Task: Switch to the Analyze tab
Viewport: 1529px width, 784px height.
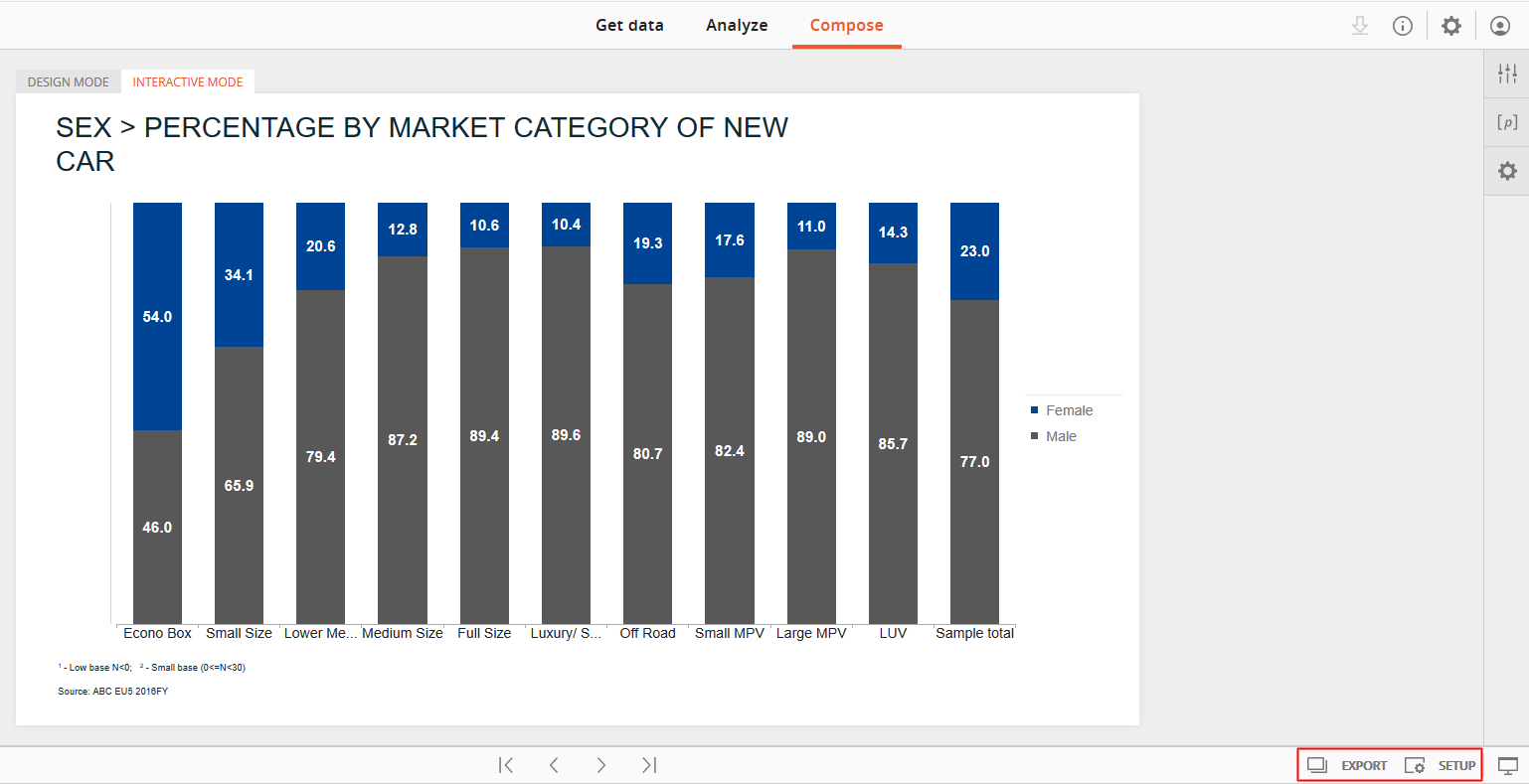Action: (x=737, y=26)
